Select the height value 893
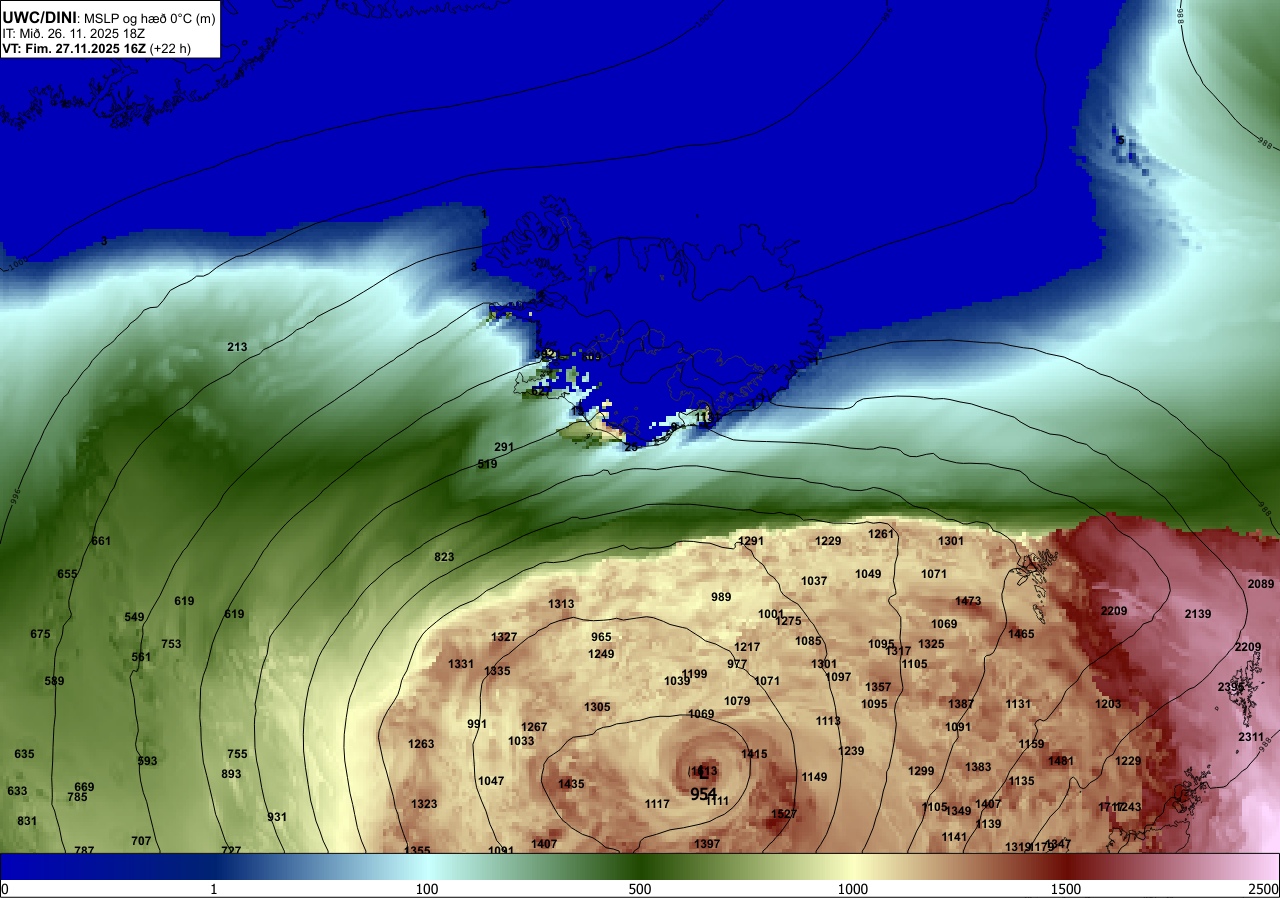The height and width of the screenshot is (898, 1280). [x=231, y=774]
